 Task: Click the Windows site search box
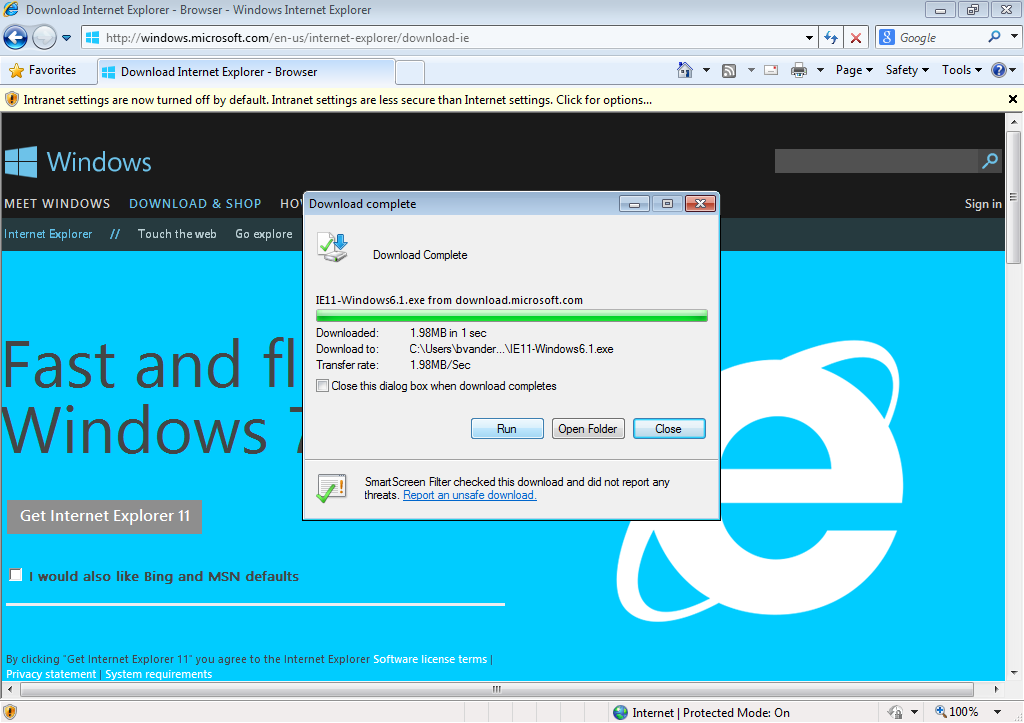pos(876,161)
